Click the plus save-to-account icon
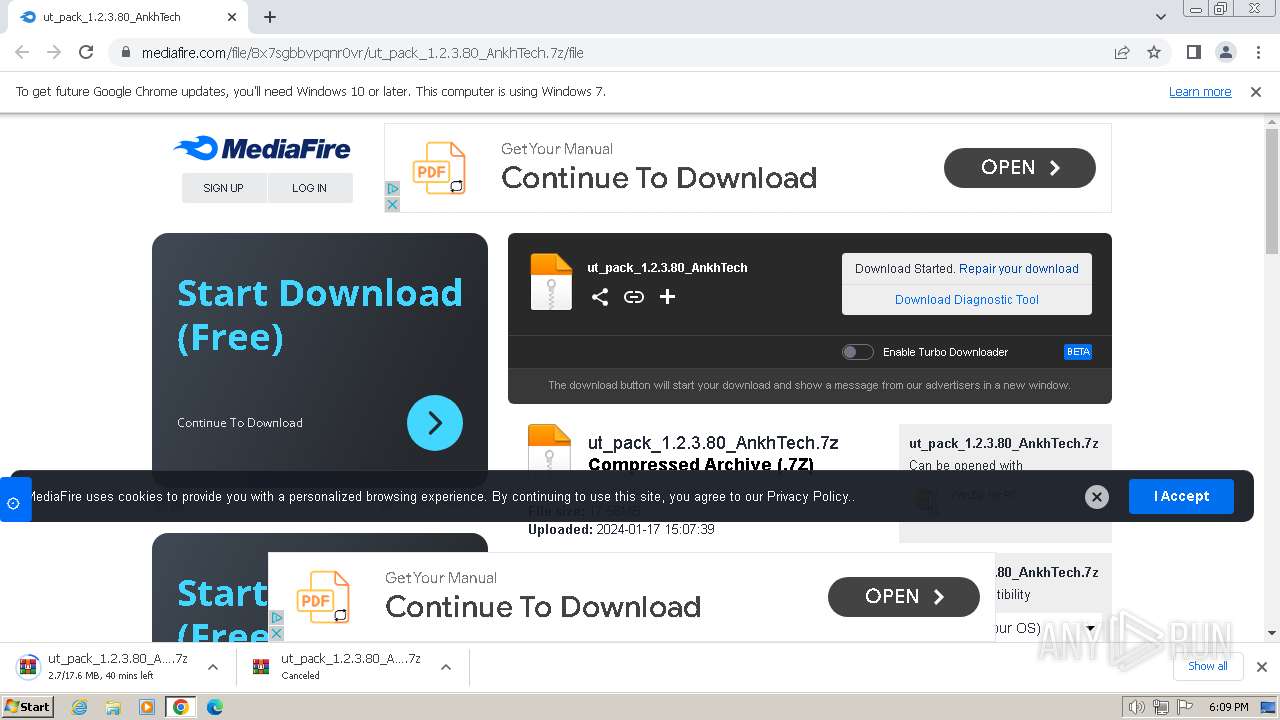Viewport: 1280px width, 720px height. tap(667, 297)
